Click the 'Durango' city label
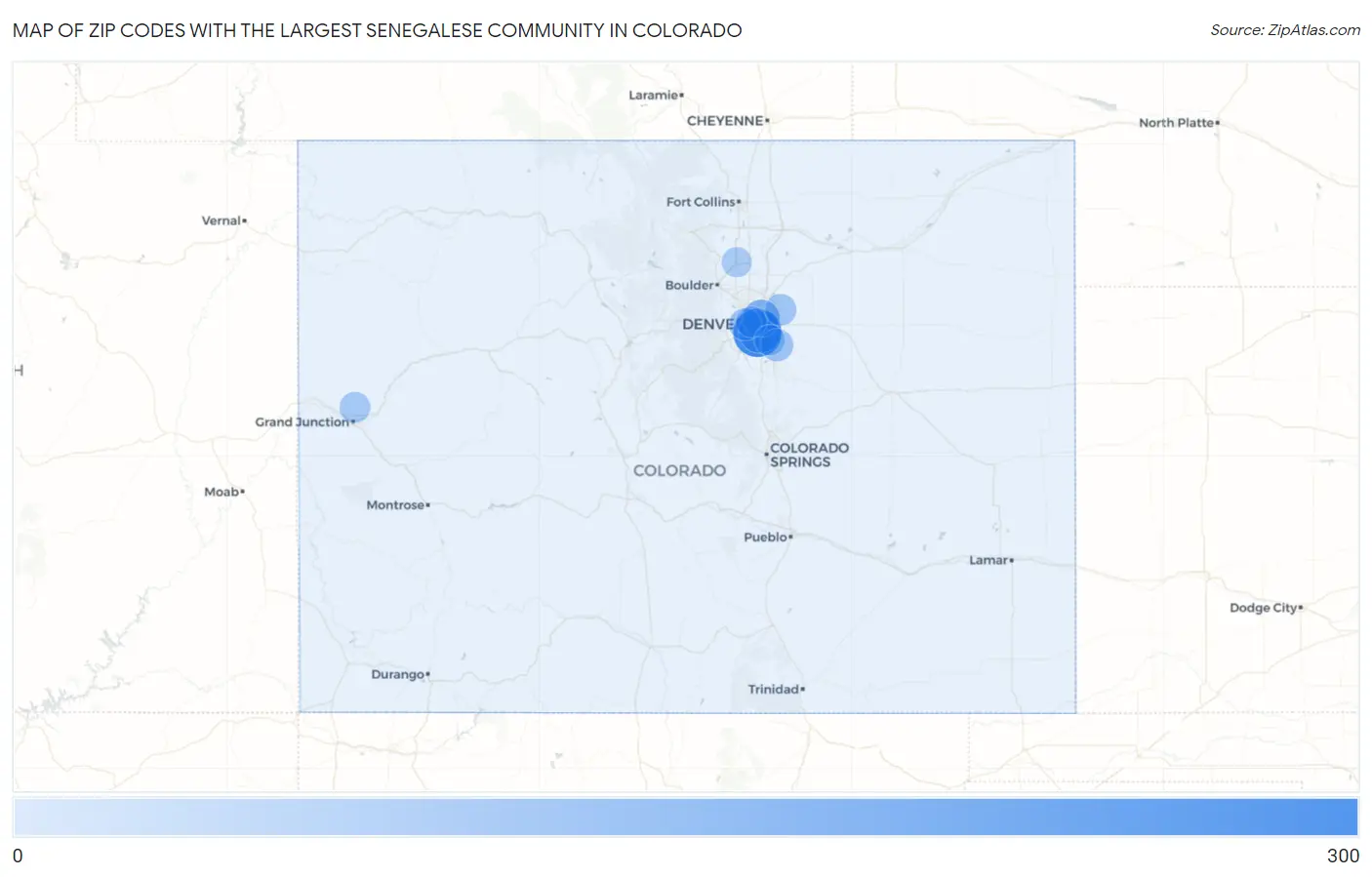This screenshot has width=1372, height=877. (x=397, y=674)
